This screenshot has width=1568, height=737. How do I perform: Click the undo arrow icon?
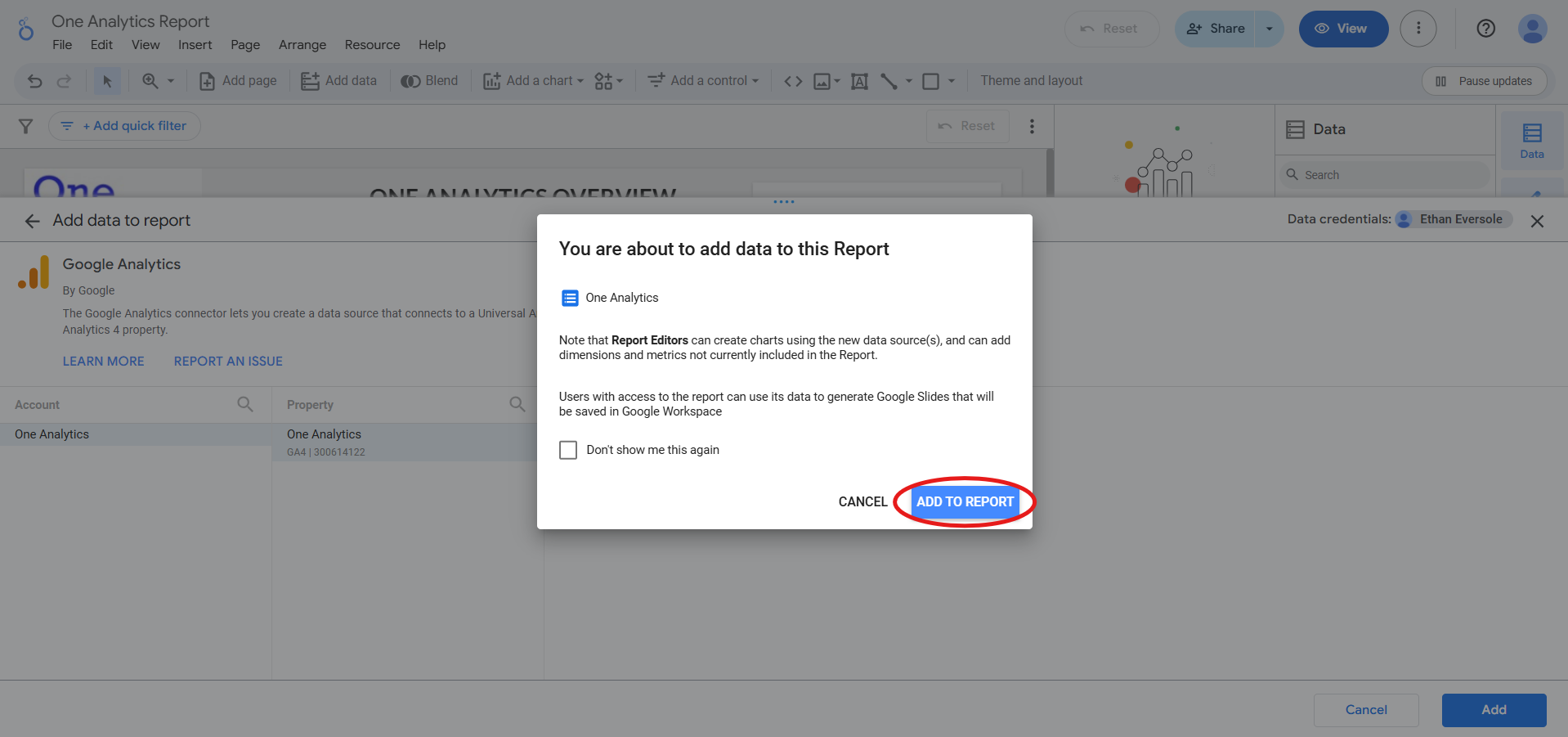point(34,81)
